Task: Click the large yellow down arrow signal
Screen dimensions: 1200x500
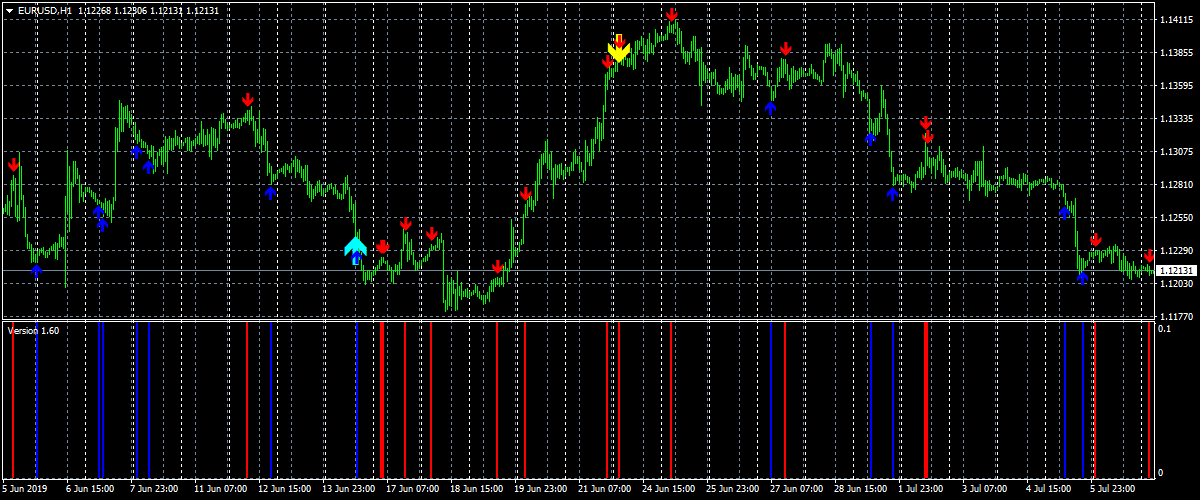Action: click(x=619, y=51)
